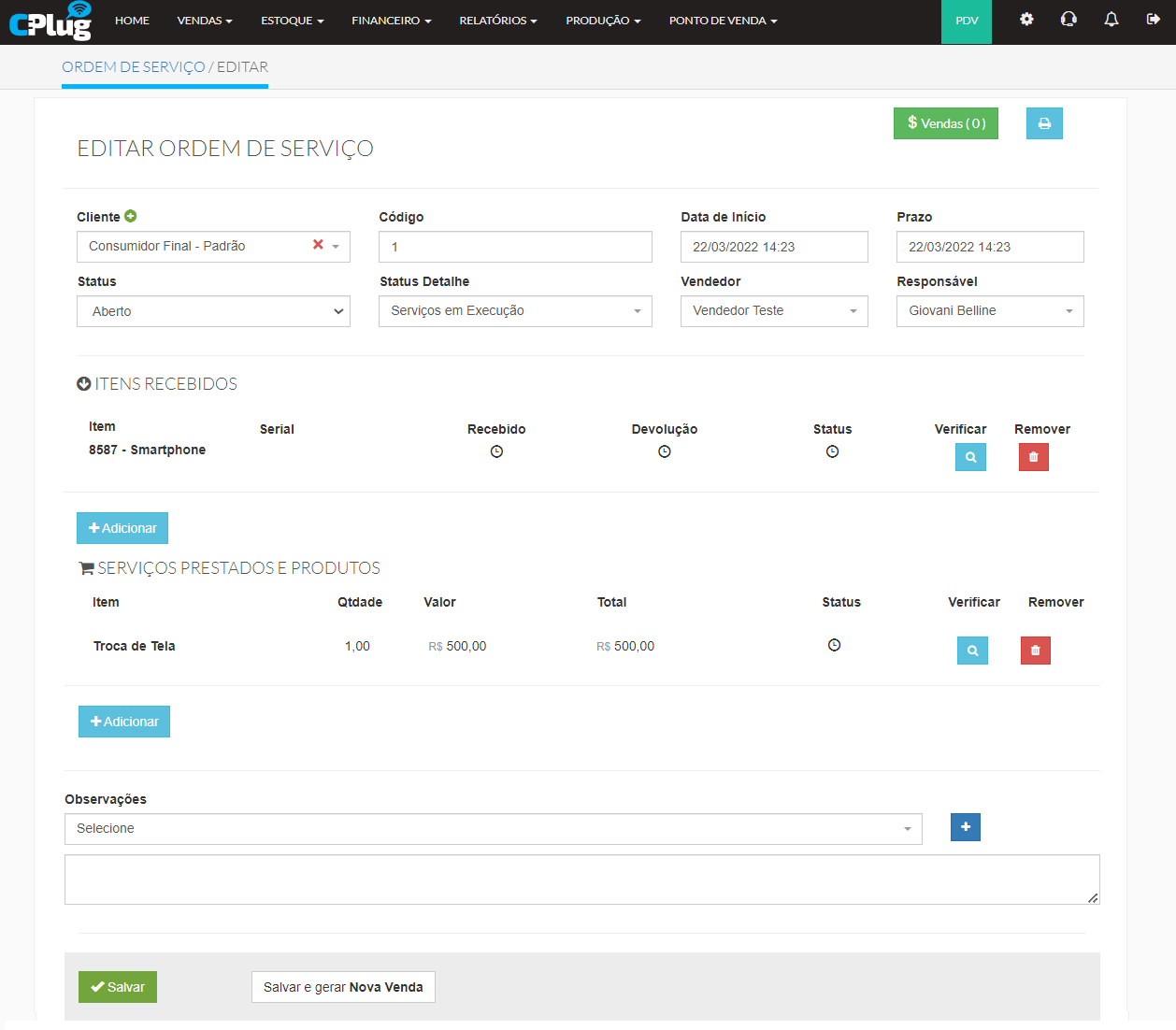Click the green Salvar button
This screenshot has width=1176, height=1030.
[x=118, y=987]
